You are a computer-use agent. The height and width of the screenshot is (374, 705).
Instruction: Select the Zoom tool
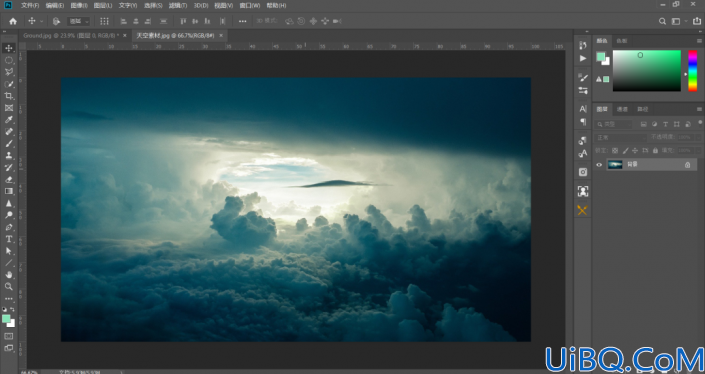[9, 286]
